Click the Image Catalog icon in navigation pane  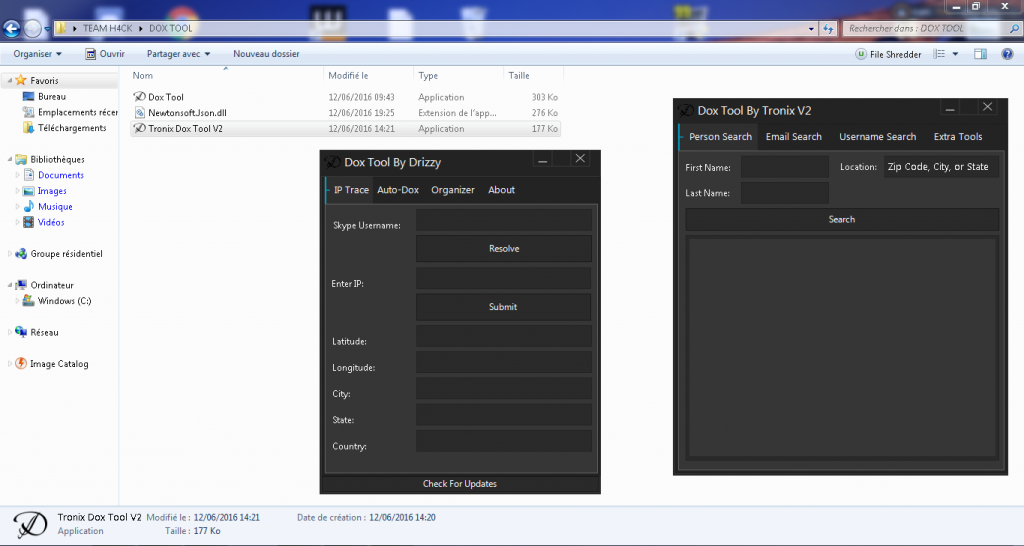coord(21,364)
